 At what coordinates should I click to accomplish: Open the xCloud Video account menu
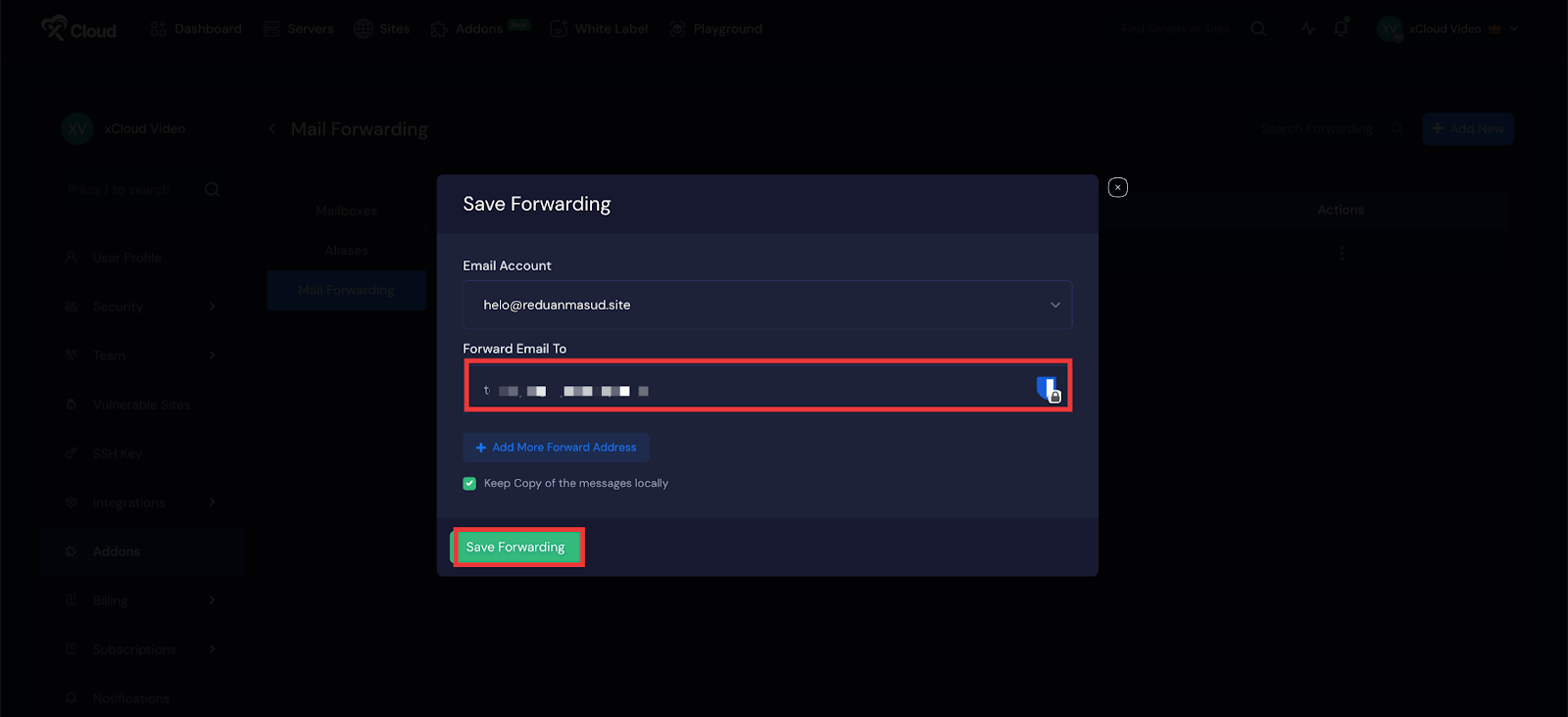pos(1446,29)
